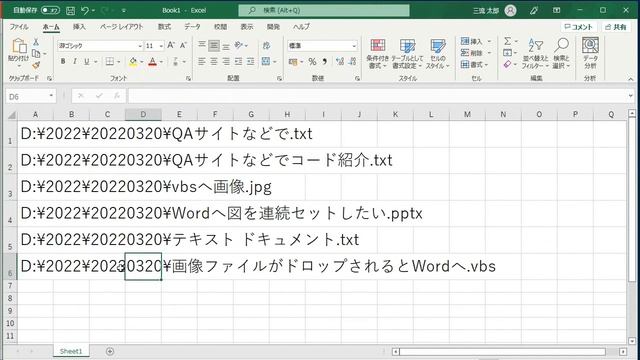640x360 pixels.
Task: Click the merge and center icon
Action: click(266, 62)
